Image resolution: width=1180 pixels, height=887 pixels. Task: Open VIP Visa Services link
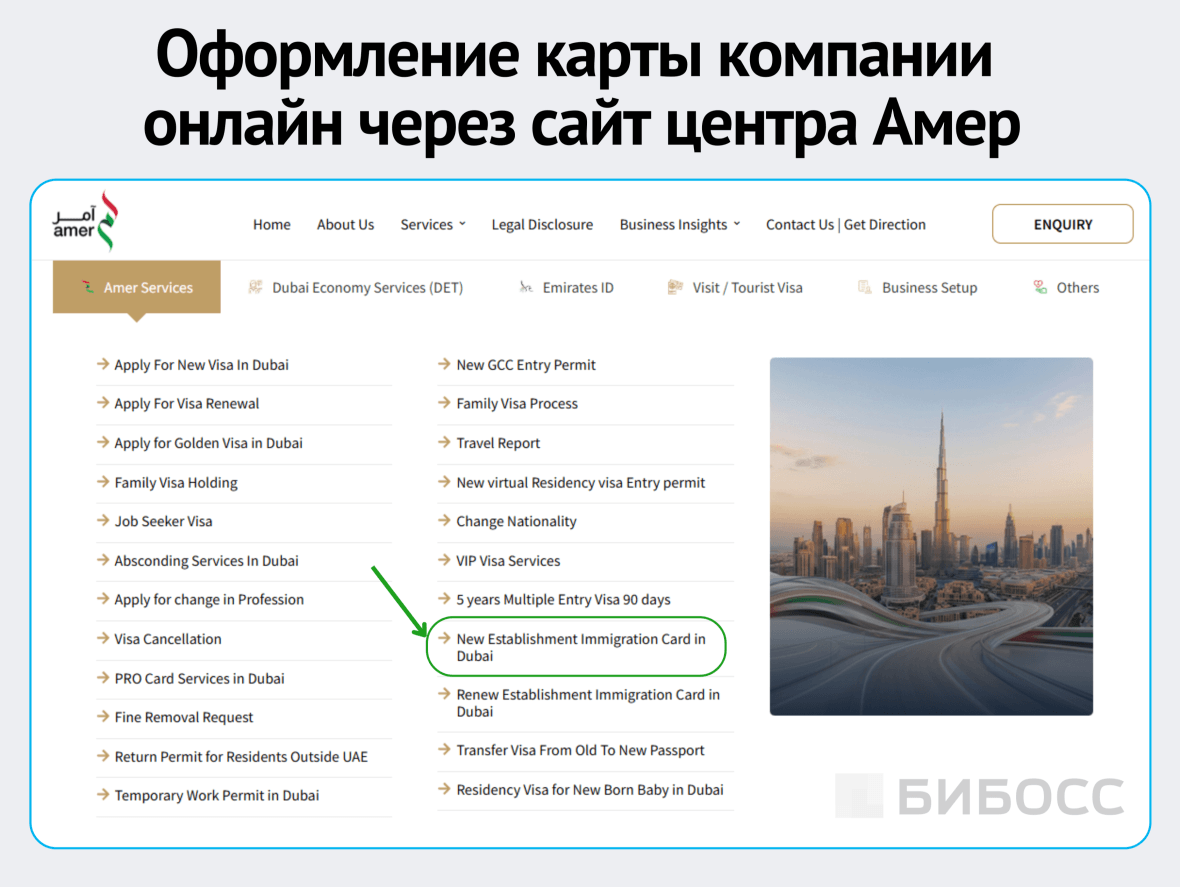(x=508, y=560)
